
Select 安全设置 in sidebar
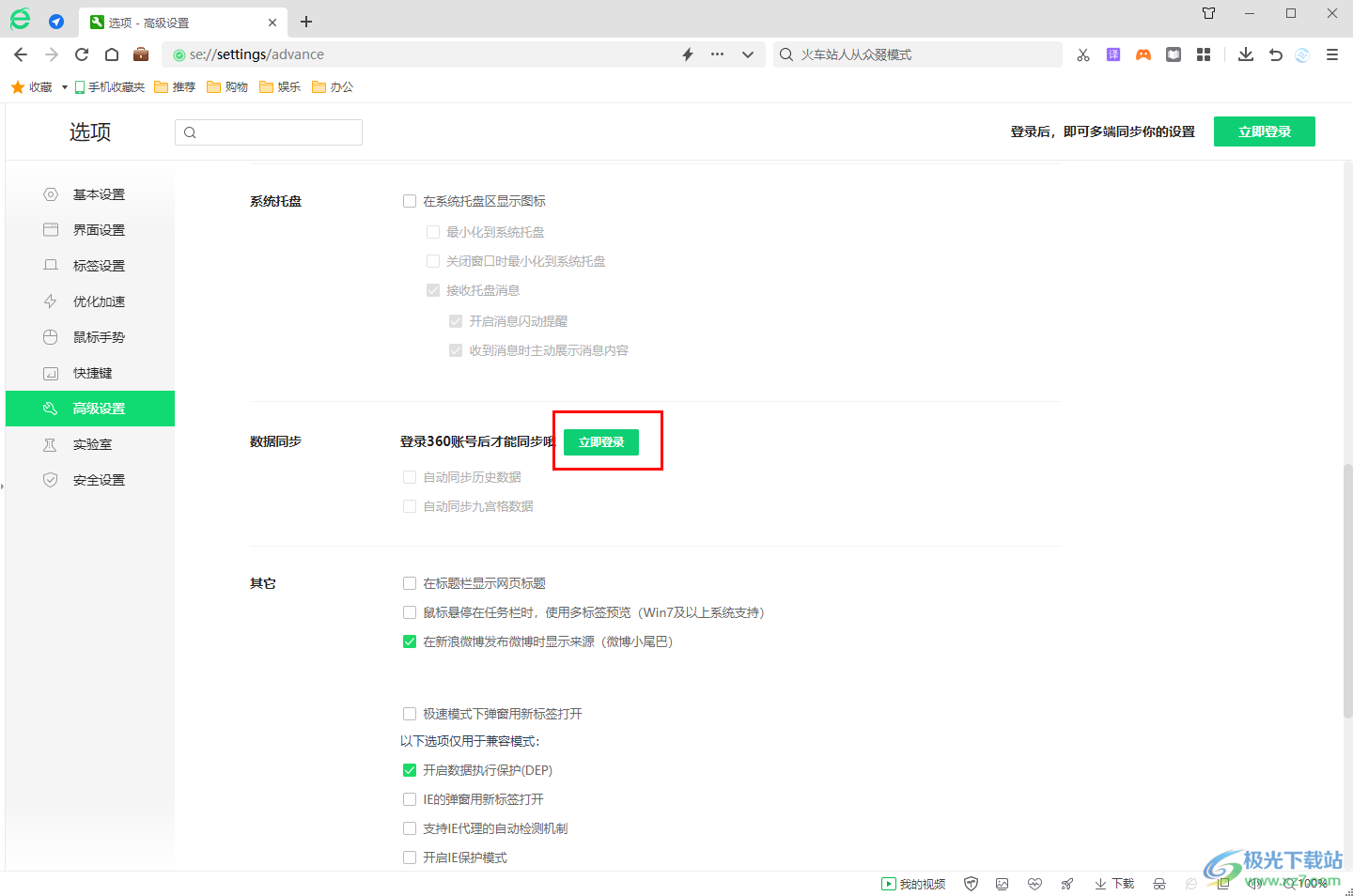click(90, 480)
